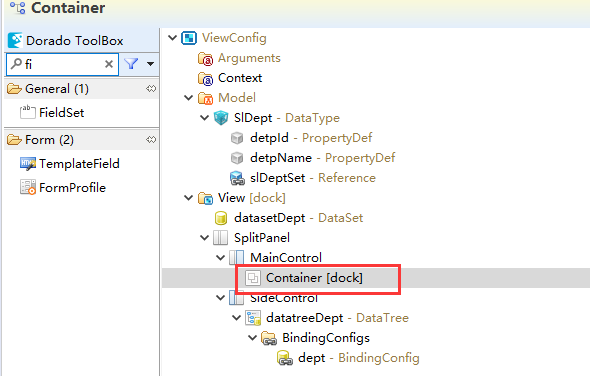This screenshot has width=590, height=376.
Task: Pin the Form category in toolbox
Action: pos(151,140)
